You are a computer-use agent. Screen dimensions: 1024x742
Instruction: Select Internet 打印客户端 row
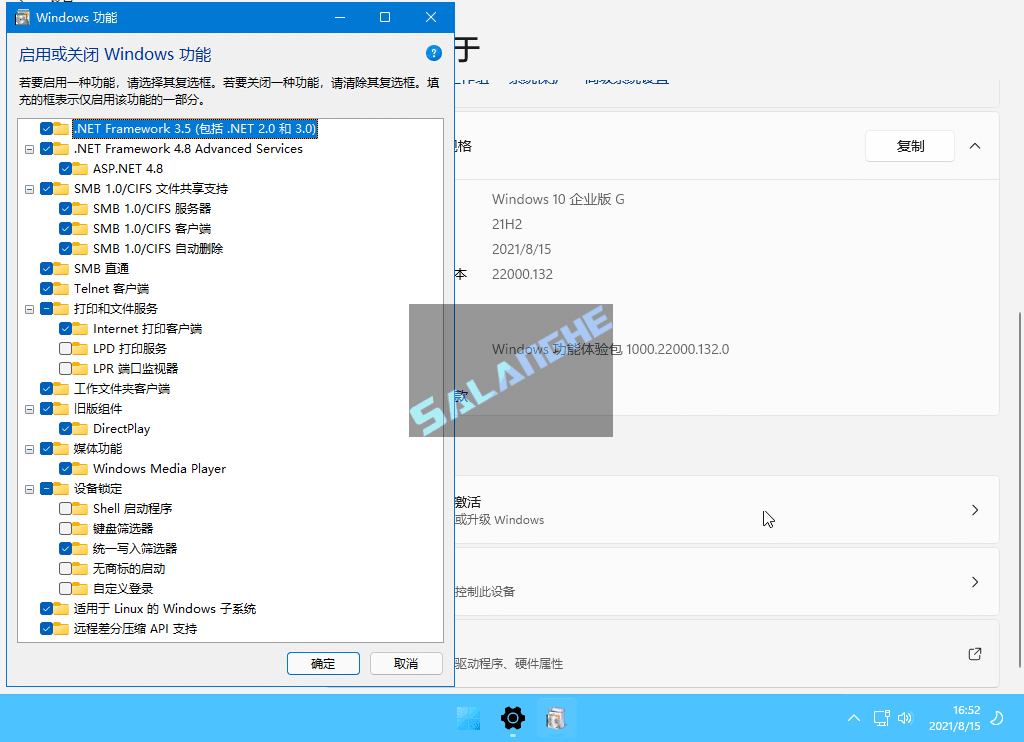(x=148, y=329)
